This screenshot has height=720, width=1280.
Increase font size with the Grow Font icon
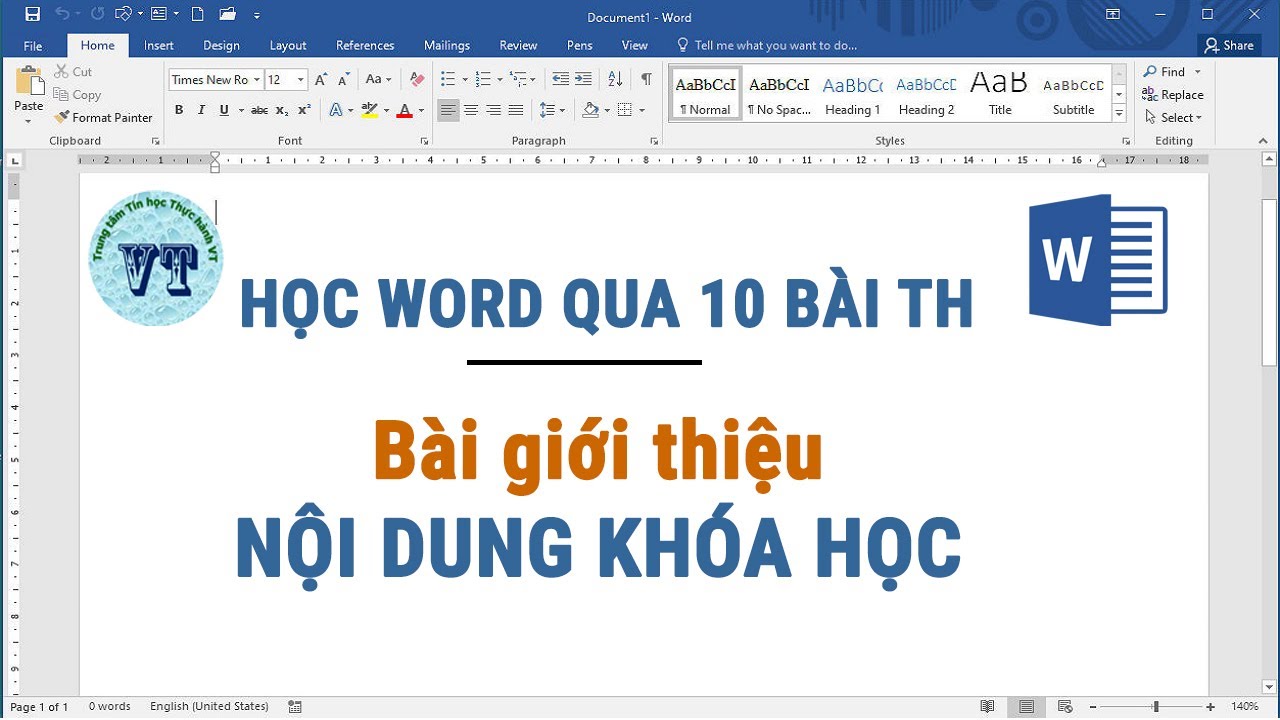(321, 79)
